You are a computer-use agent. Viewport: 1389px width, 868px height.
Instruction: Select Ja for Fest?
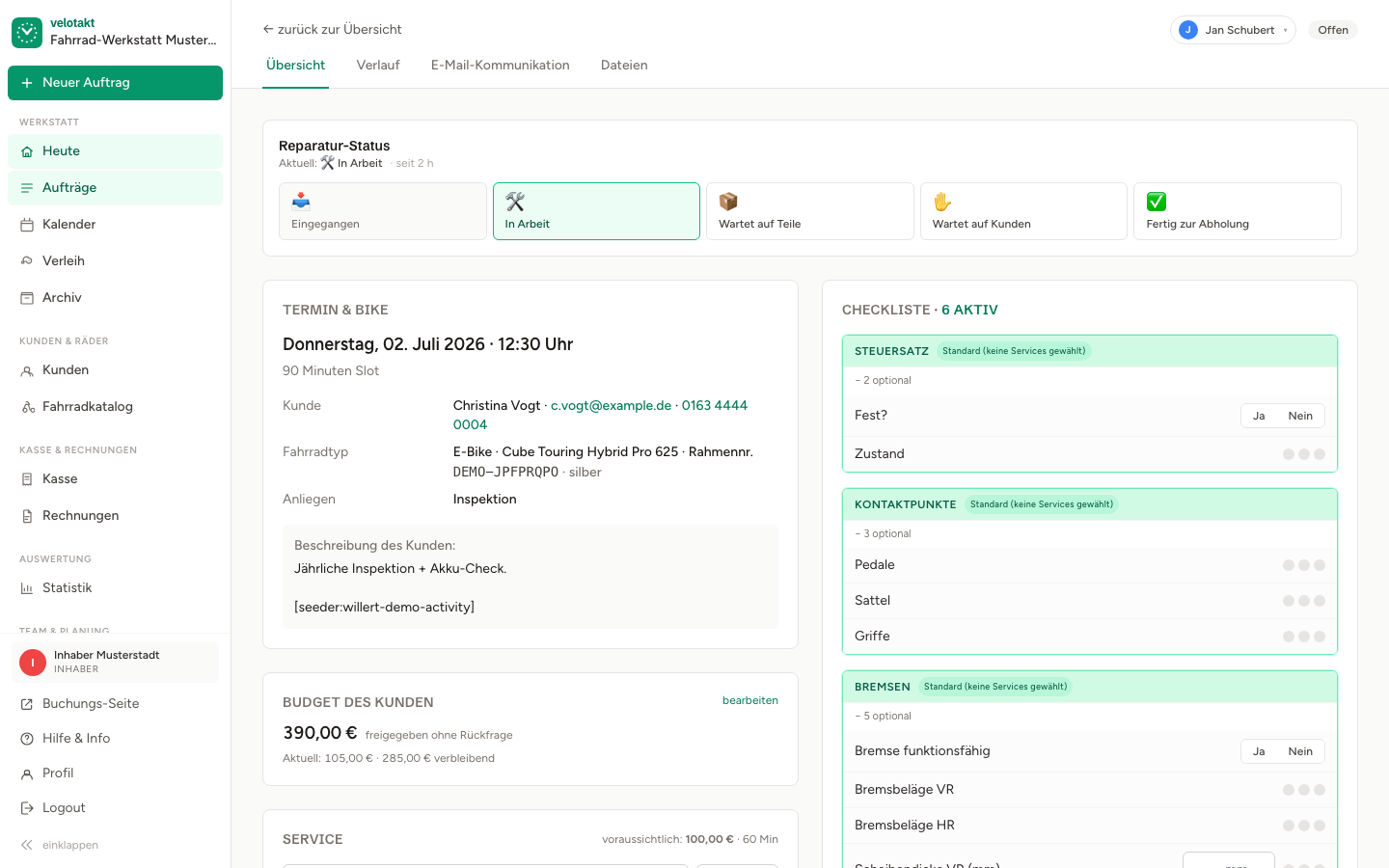tap(1259, 416)
